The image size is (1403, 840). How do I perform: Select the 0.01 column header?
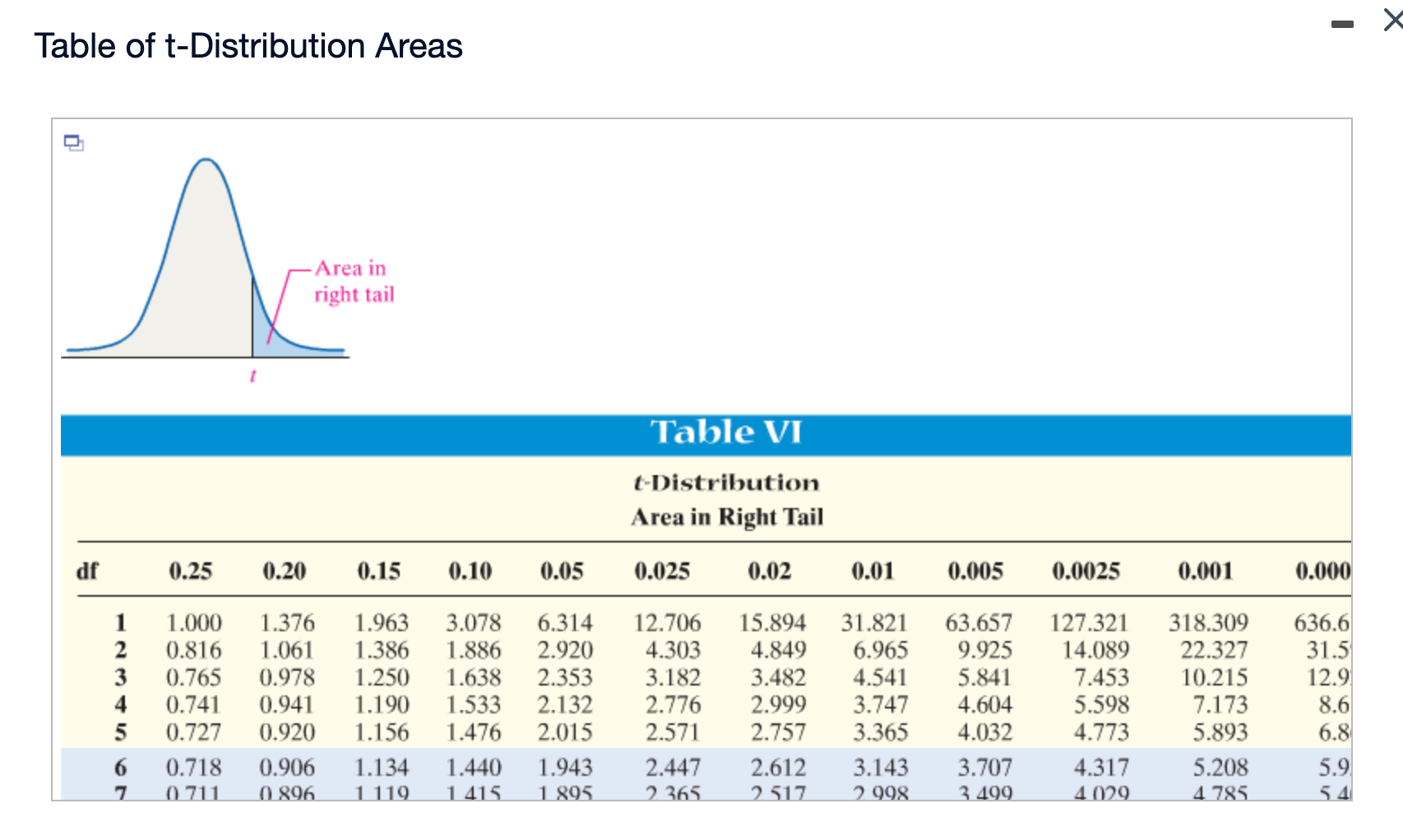tap(873, 571)
